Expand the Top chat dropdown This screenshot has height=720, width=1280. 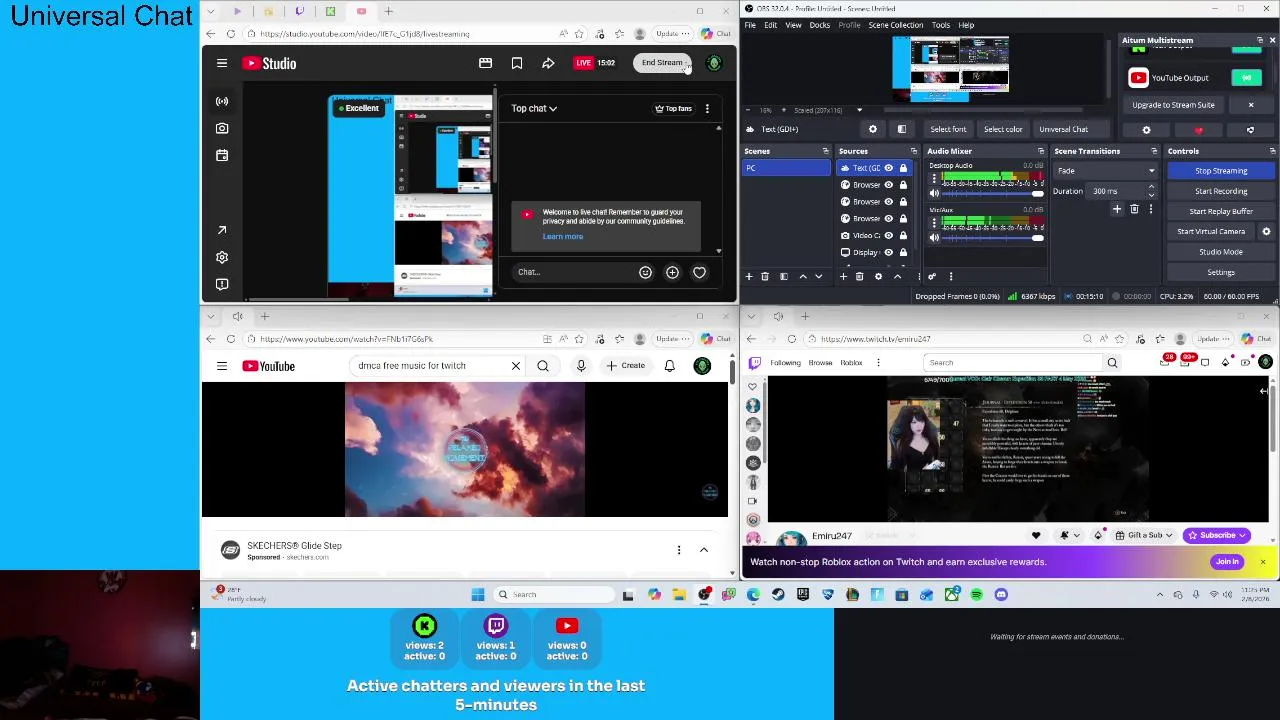534,108
